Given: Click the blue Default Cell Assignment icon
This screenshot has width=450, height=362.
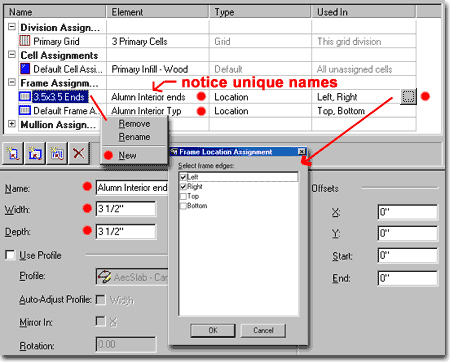Looking at the screenshot, I should point(25,69).
